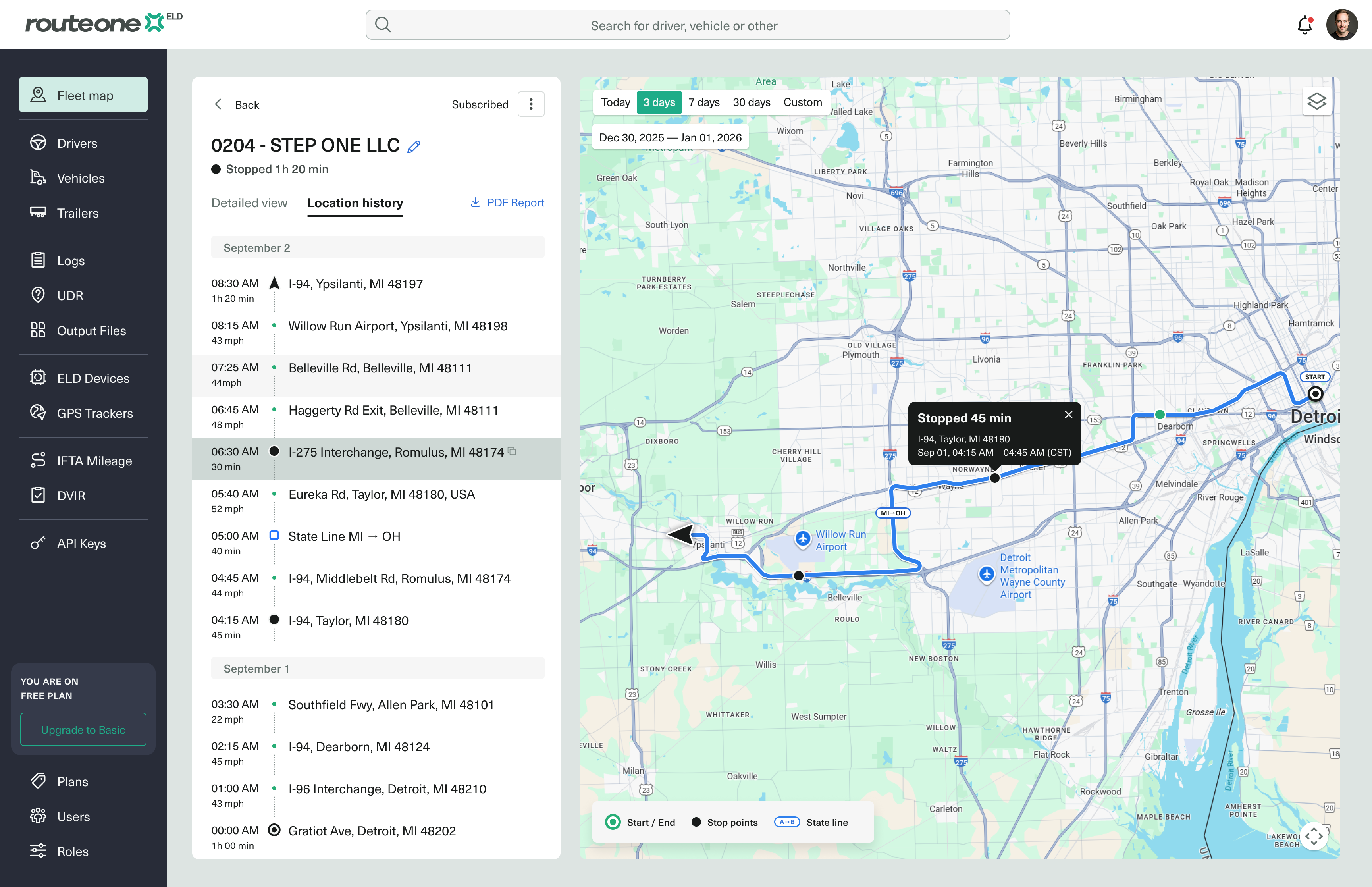Set map range to 7 days

(704, 102)
